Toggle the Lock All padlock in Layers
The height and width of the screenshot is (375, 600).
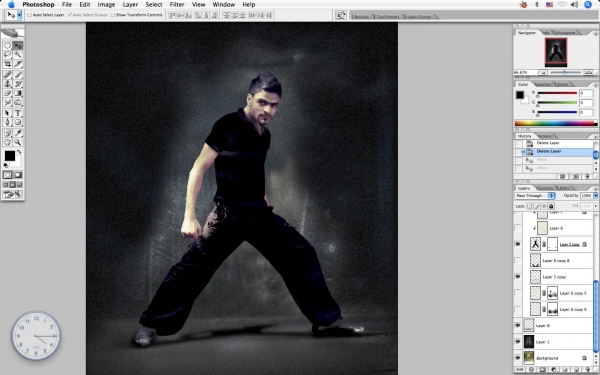(x=551, y=206)
